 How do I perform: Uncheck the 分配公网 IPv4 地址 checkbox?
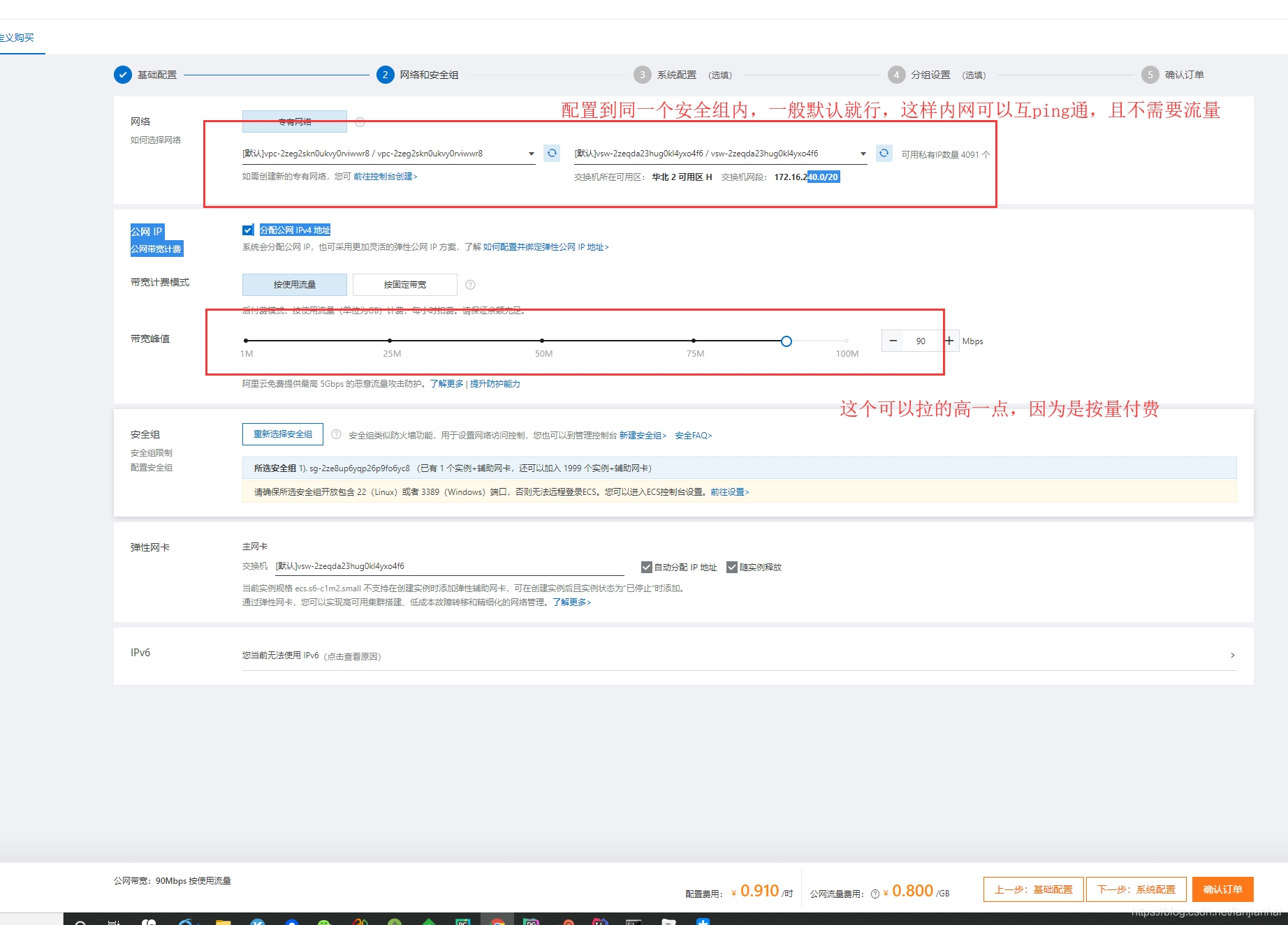tap(247, 230)
